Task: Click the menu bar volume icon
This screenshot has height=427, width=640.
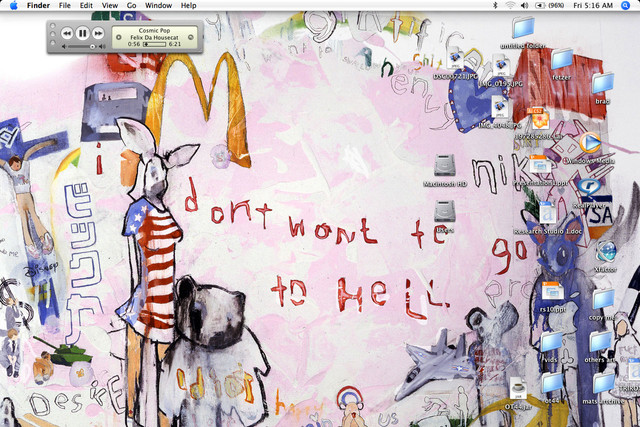Action: pos(524,5)
